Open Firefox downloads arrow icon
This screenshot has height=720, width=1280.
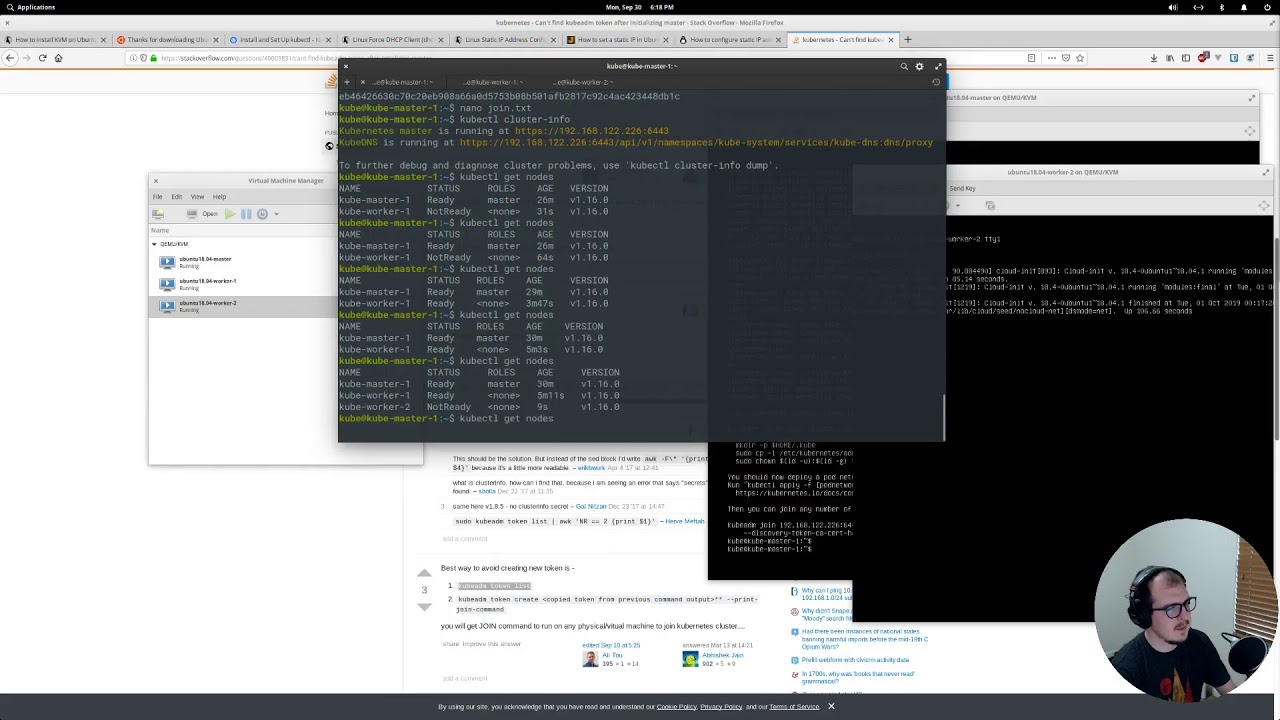(1153, 58)
